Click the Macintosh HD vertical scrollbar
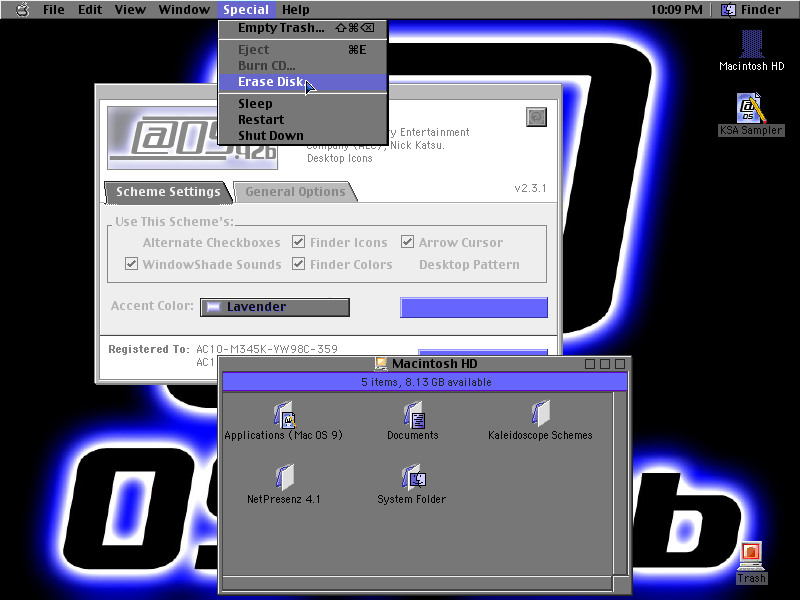The width and height of the screenshot is (800, 600). (x=620, y=484)
